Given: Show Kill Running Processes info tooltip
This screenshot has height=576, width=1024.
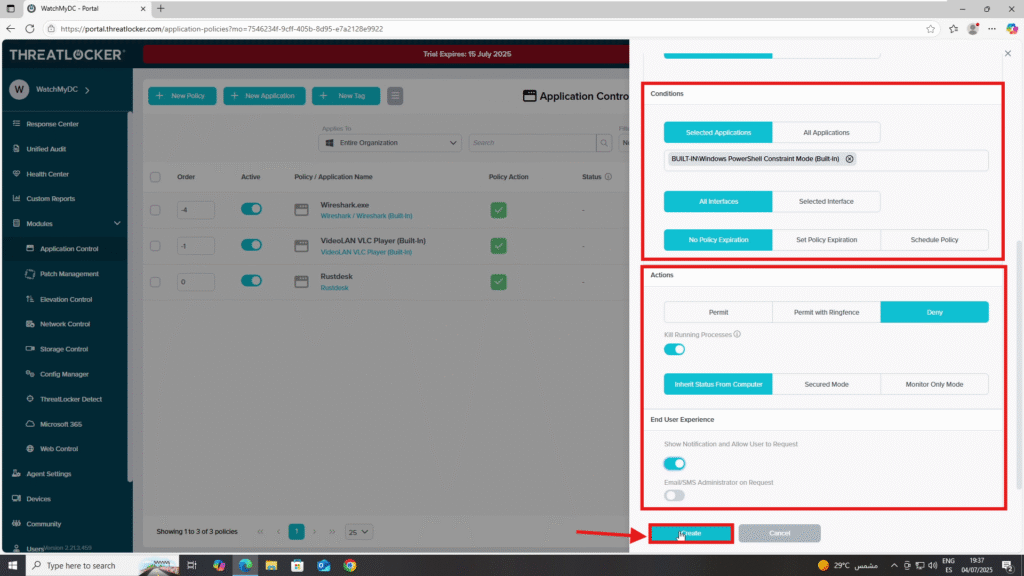Looking at the screenshot, I should point(737,334).
